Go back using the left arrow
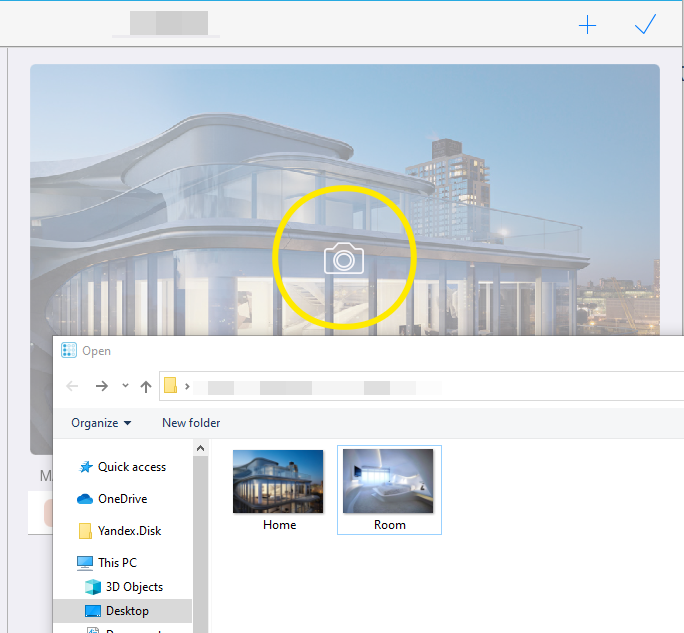Image resolution: width=684 pixels, height=633 pixels. pyautogui.click(x=72, y=386)
